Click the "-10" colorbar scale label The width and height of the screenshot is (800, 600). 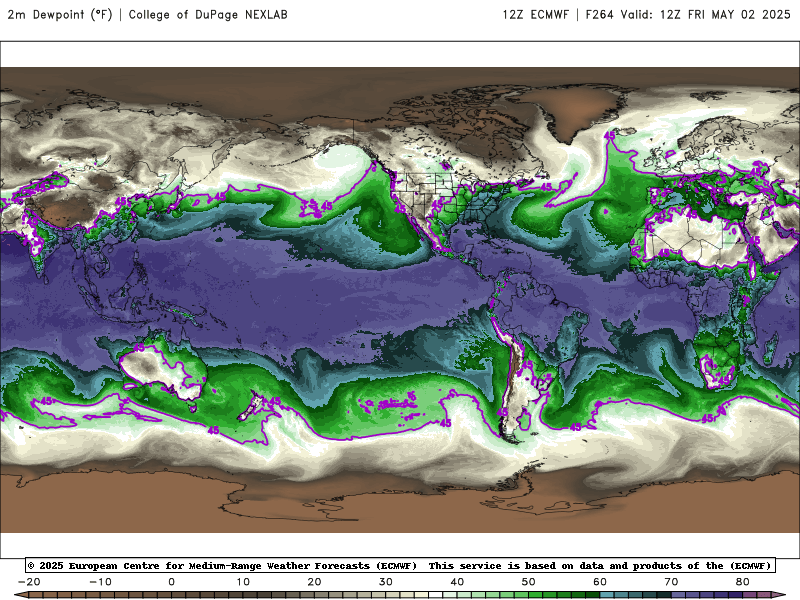coord(100,582)
